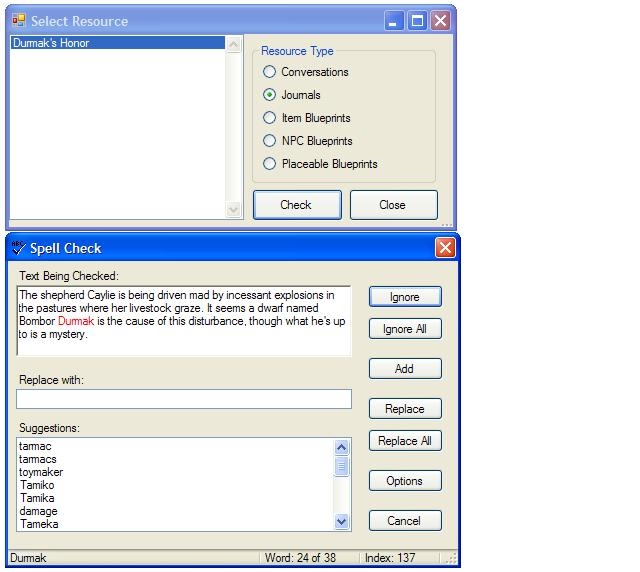Select the Conversations radio button
The image size is (640, 572).
(x=269, y=72)
